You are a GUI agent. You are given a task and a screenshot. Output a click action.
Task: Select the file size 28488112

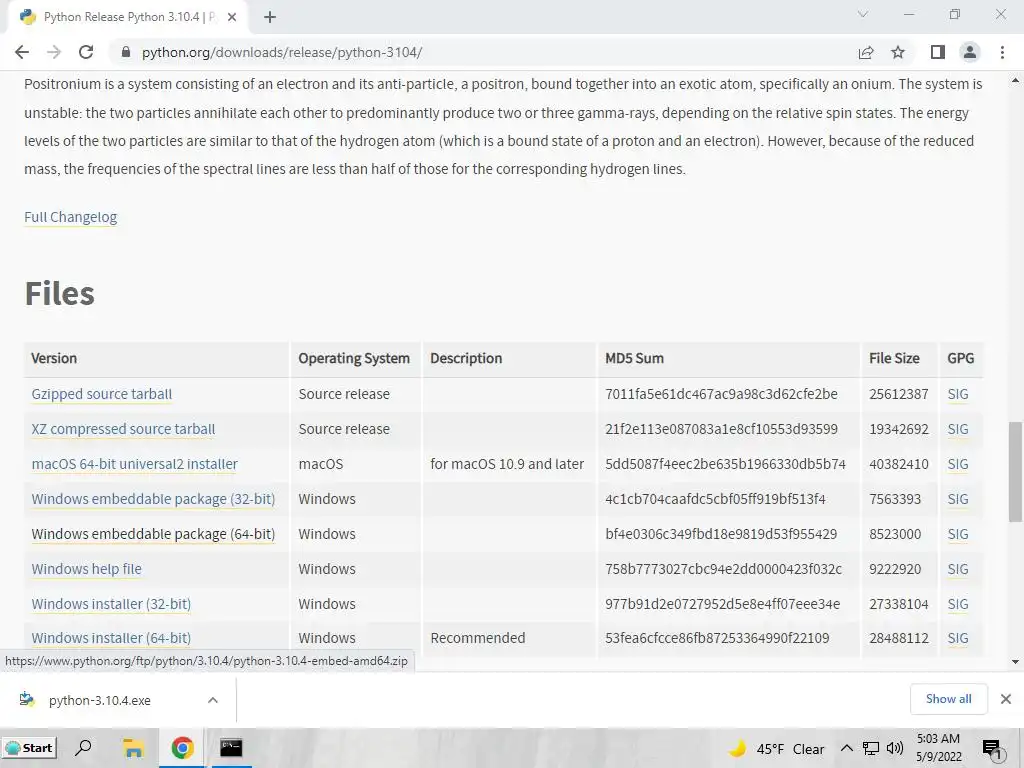coord(899,638)
